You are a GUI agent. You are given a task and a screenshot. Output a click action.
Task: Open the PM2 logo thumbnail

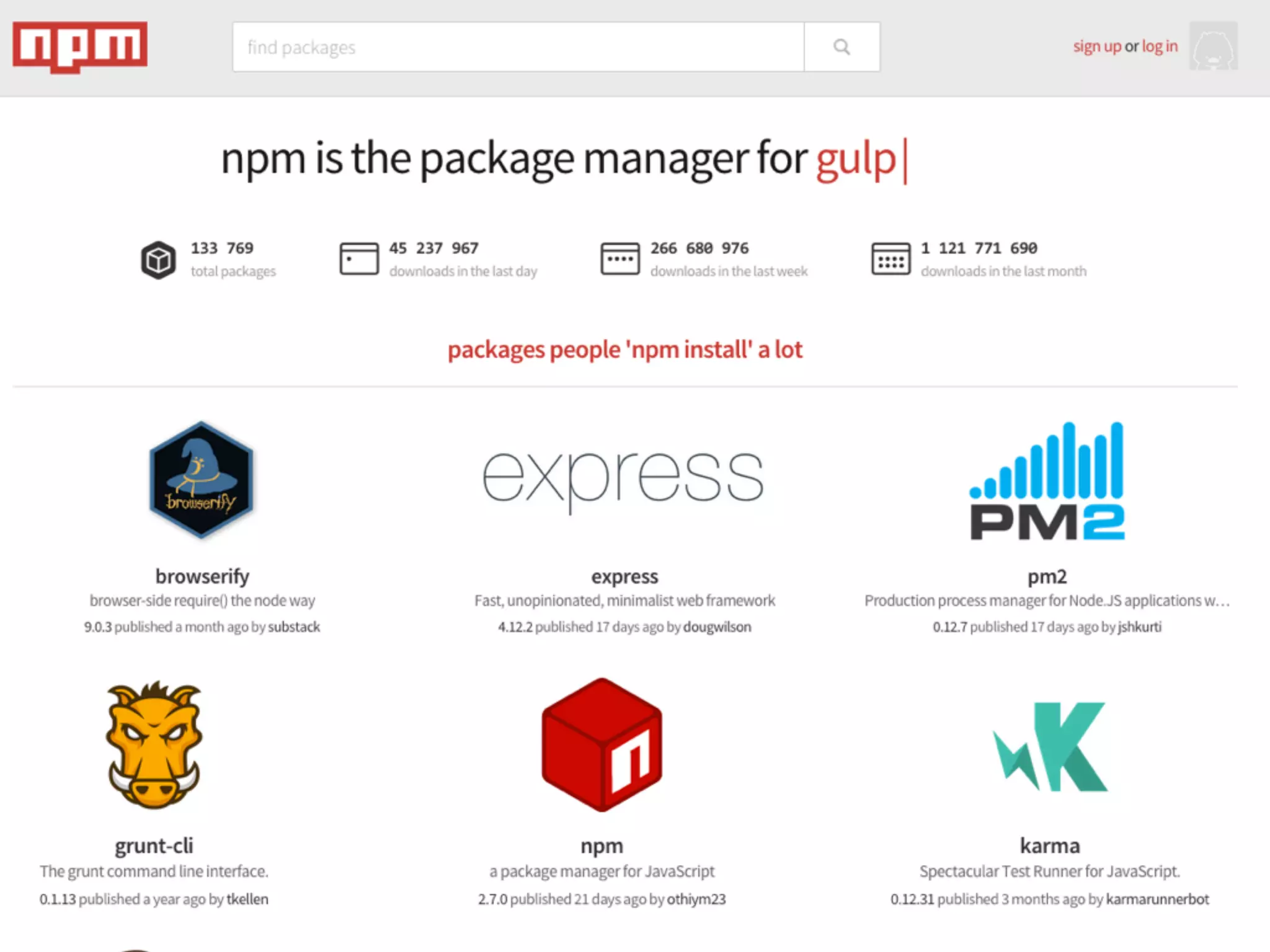1047,480
